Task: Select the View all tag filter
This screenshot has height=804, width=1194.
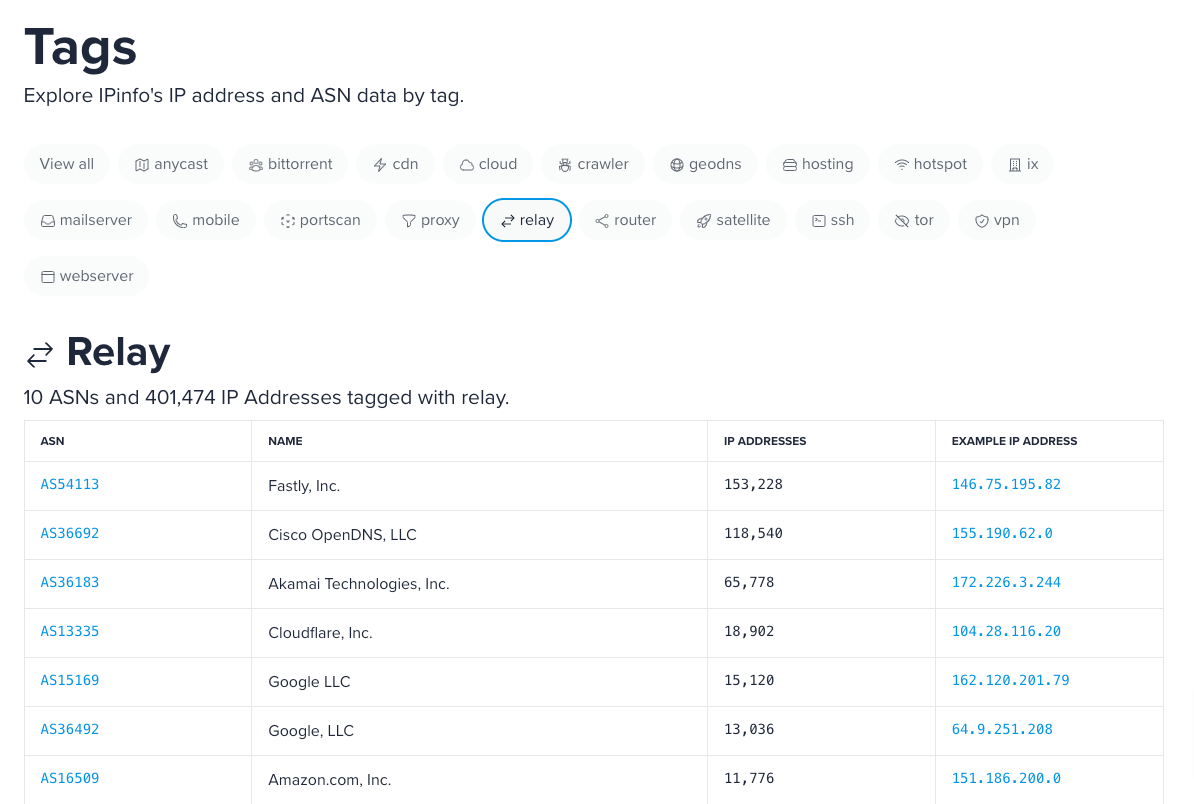Action: (67, 164)
